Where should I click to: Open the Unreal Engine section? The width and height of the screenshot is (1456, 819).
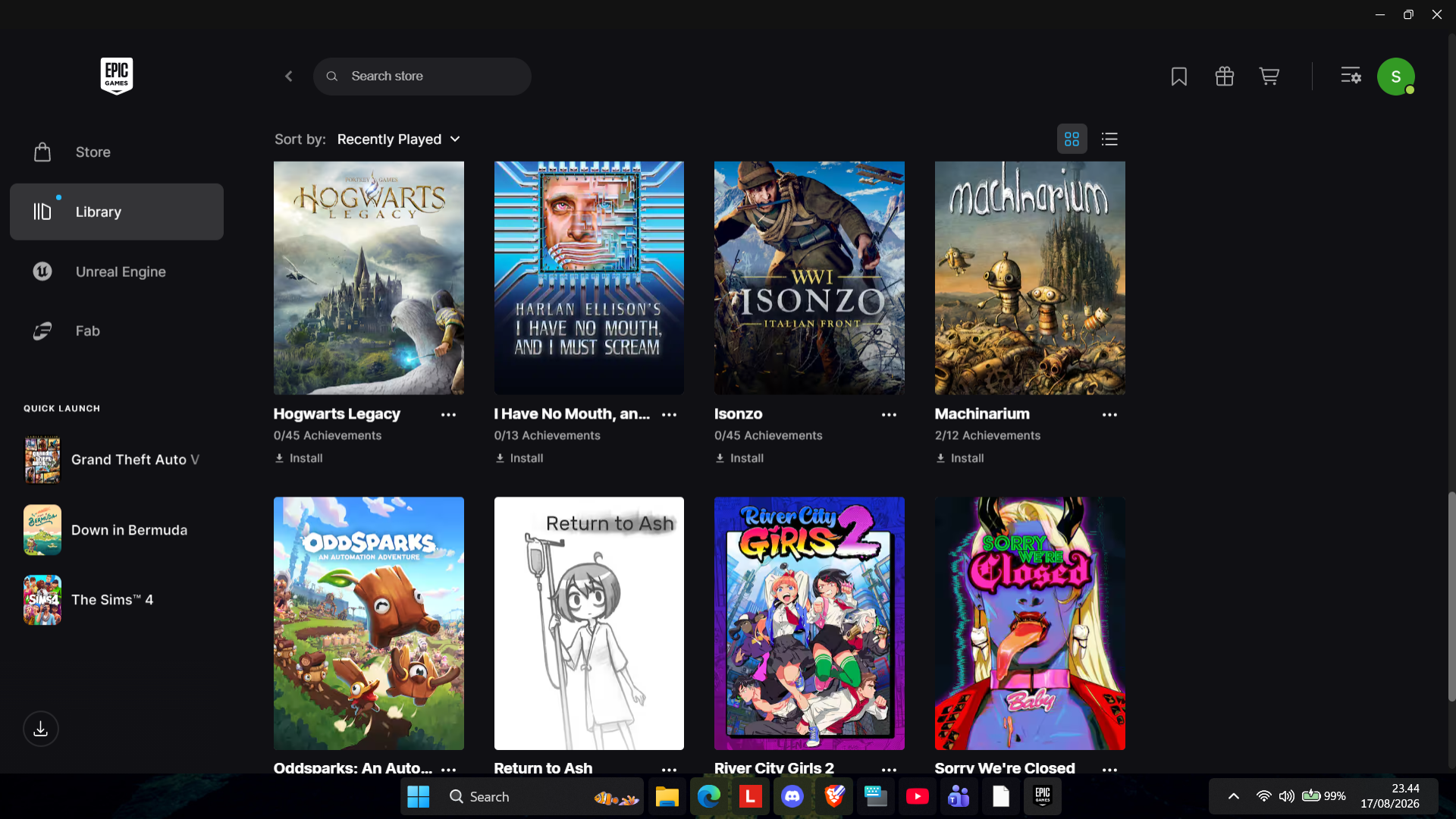coord(117,271)
